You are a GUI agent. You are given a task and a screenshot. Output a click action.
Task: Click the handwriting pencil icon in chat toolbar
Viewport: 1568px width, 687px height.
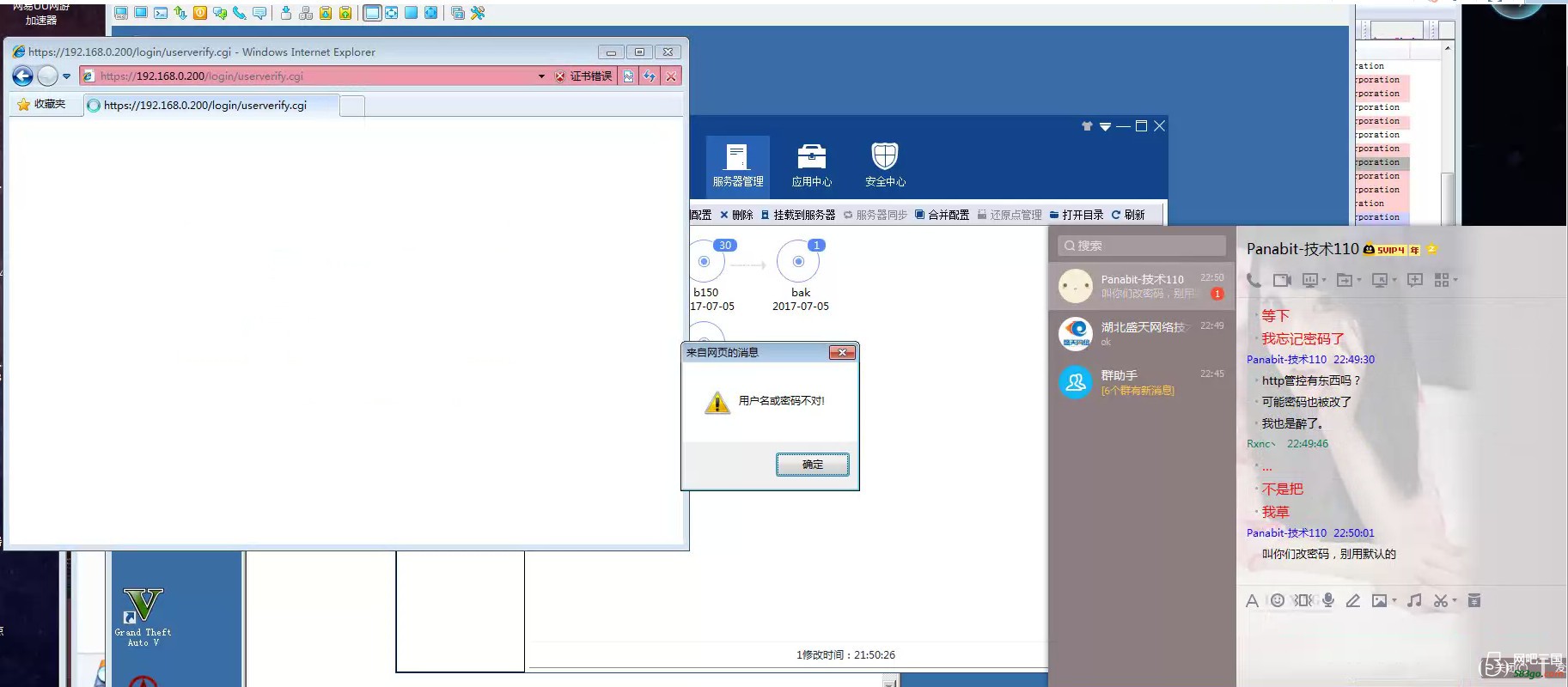tap(1353, 600)
